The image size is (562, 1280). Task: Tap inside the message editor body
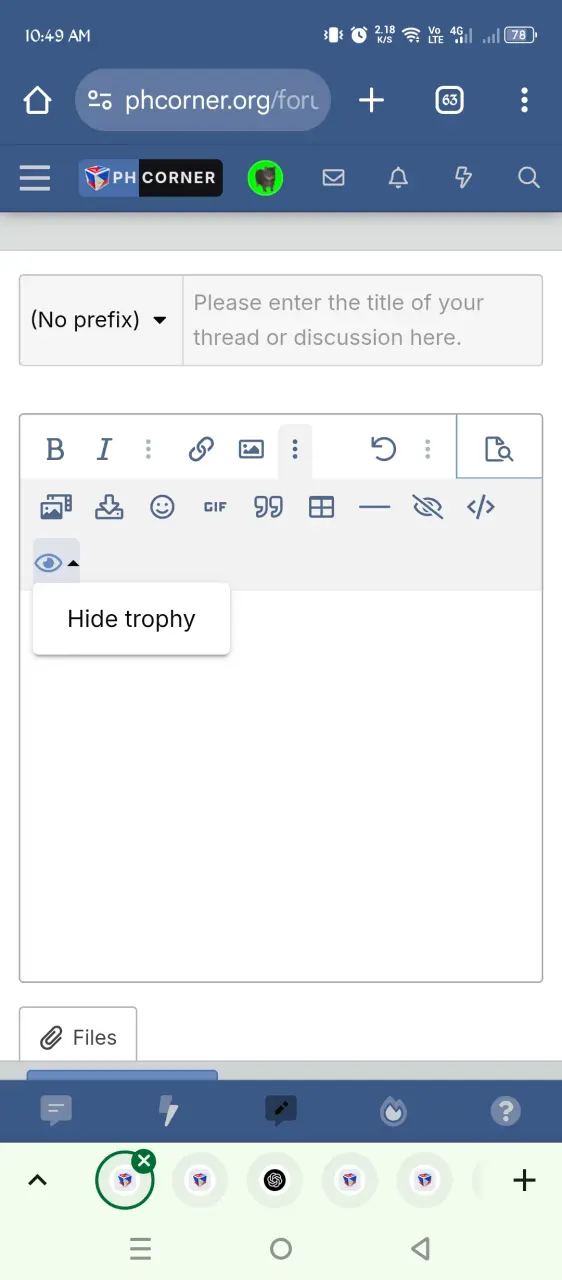click(281, 785)
